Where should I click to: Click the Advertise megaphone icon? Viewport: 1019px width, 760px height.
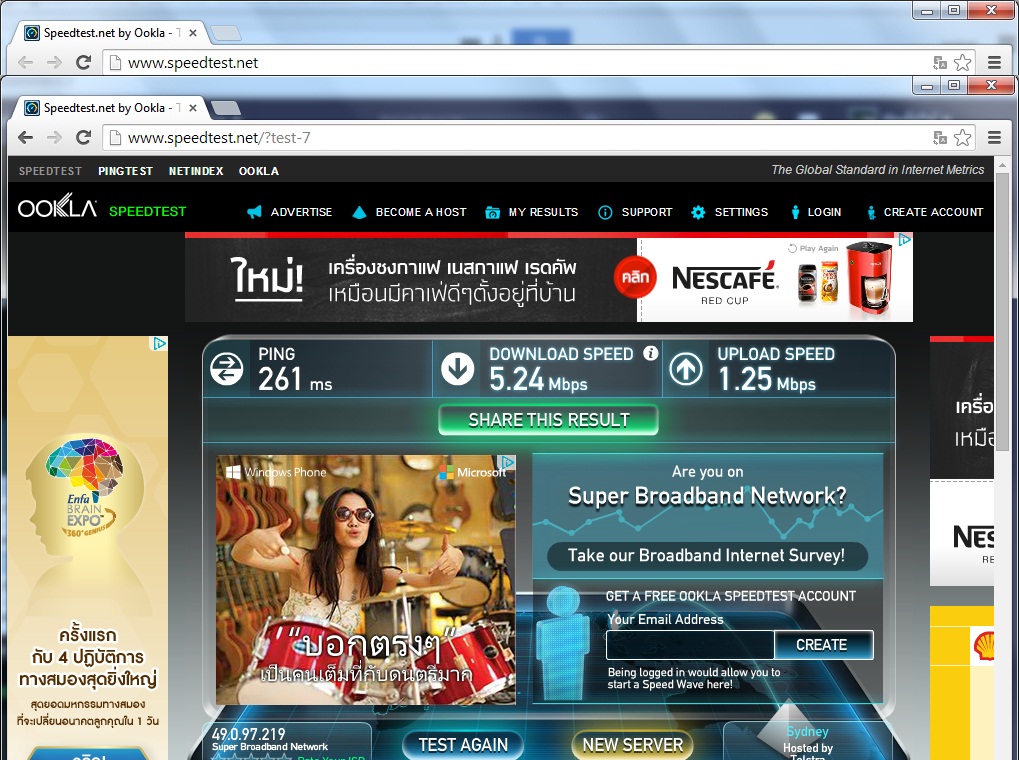point(254,212)
